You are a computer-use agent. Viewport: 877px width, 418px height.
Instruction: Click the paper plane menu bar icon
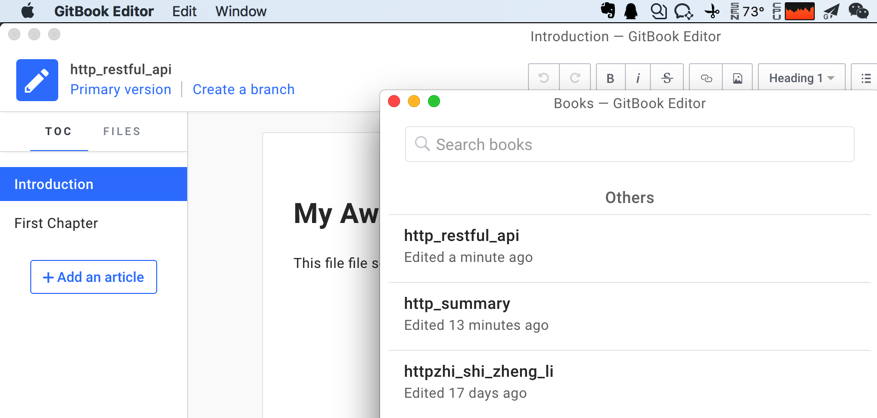click(x=831, y=11)
